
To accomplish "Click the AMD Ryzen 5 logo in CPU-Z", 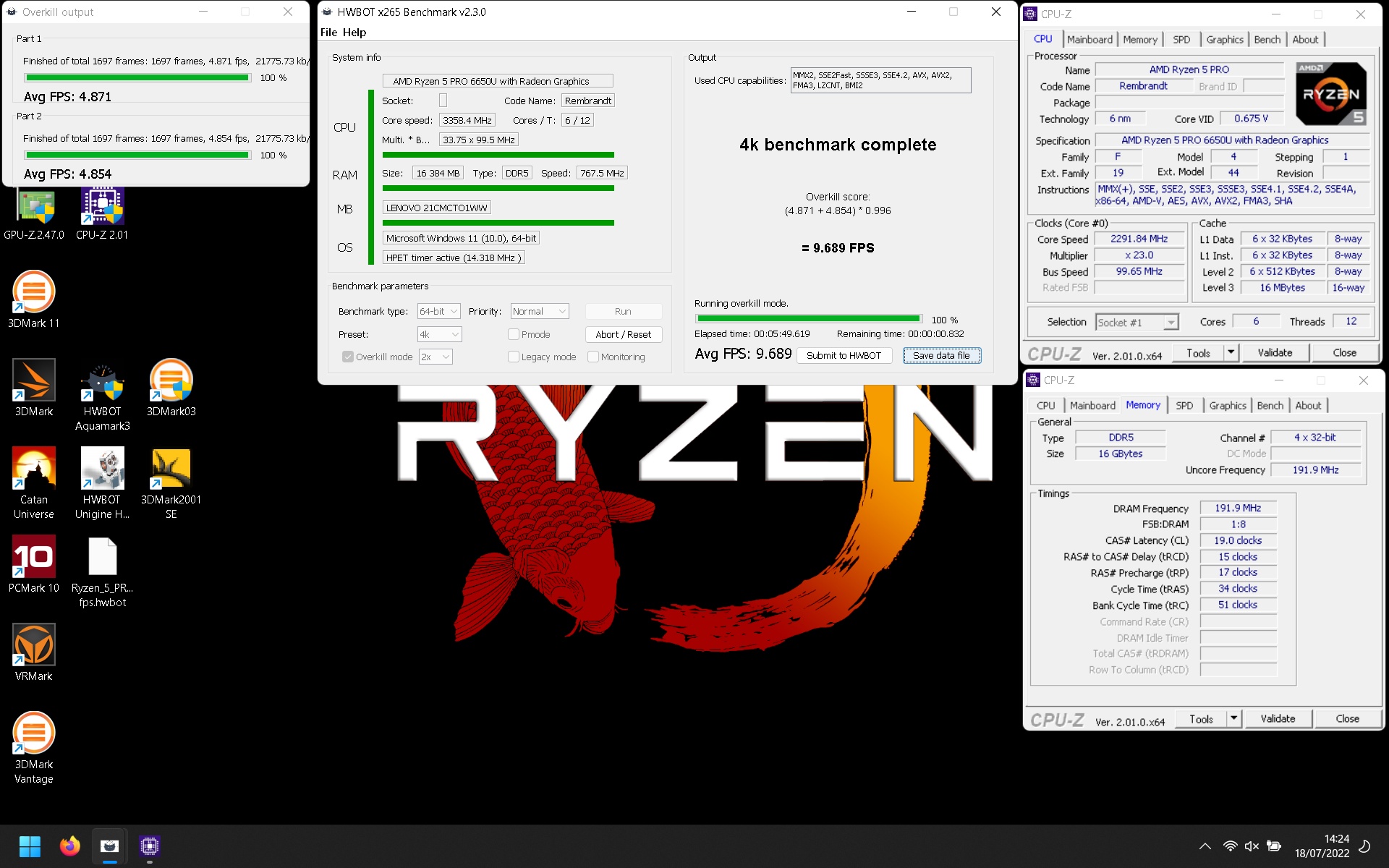I will click(1331, 94).
